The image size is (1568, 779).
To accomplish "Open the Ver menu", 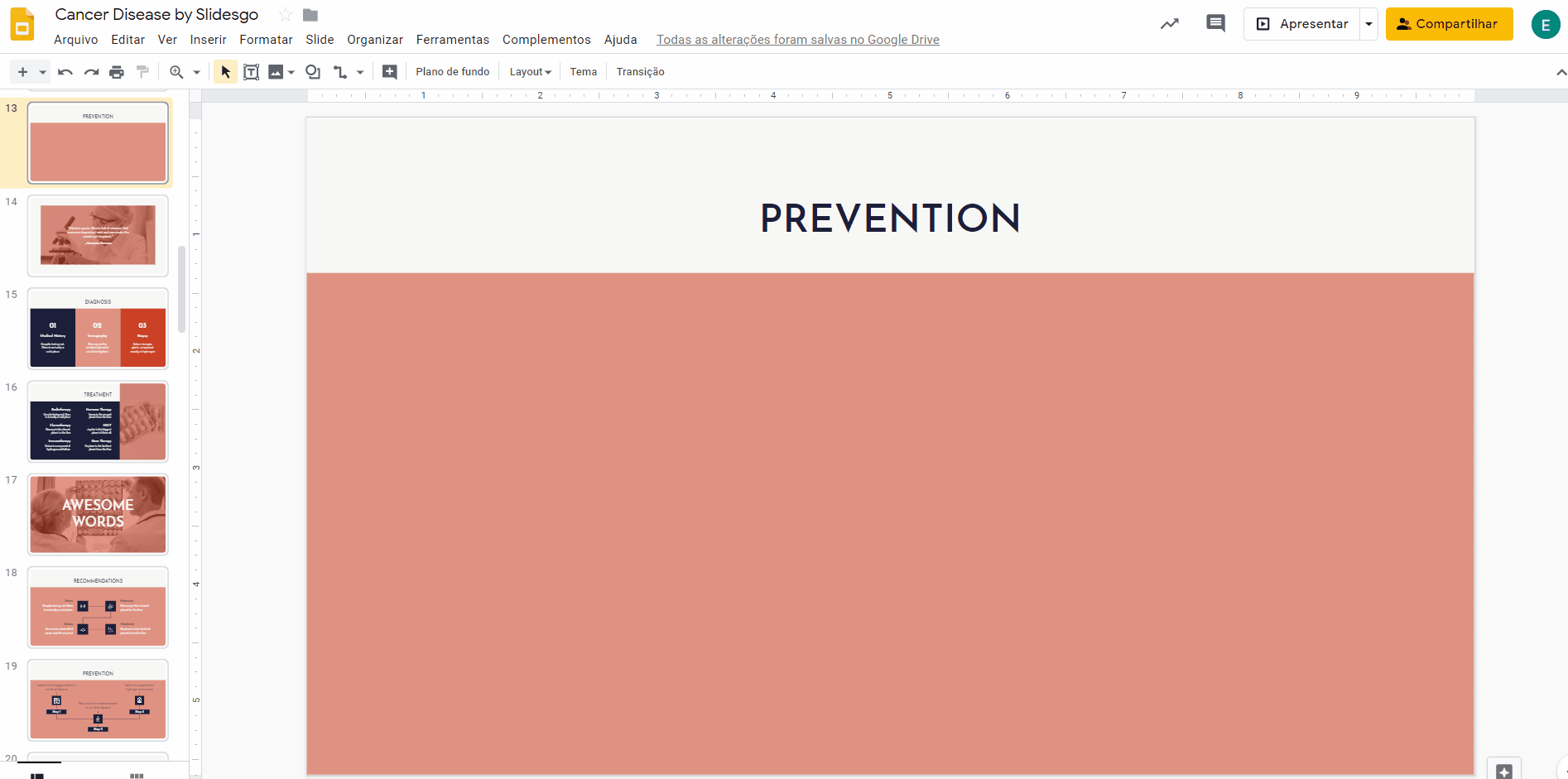I will pyautogui.click(x=167, y=40).
